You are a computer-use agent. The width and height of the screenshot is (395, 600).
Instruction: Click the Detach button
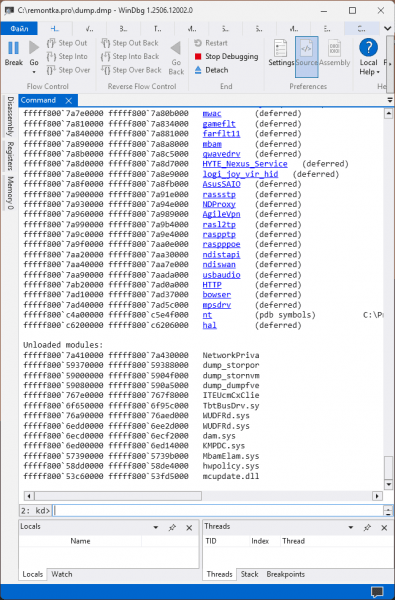pos(211,70)
